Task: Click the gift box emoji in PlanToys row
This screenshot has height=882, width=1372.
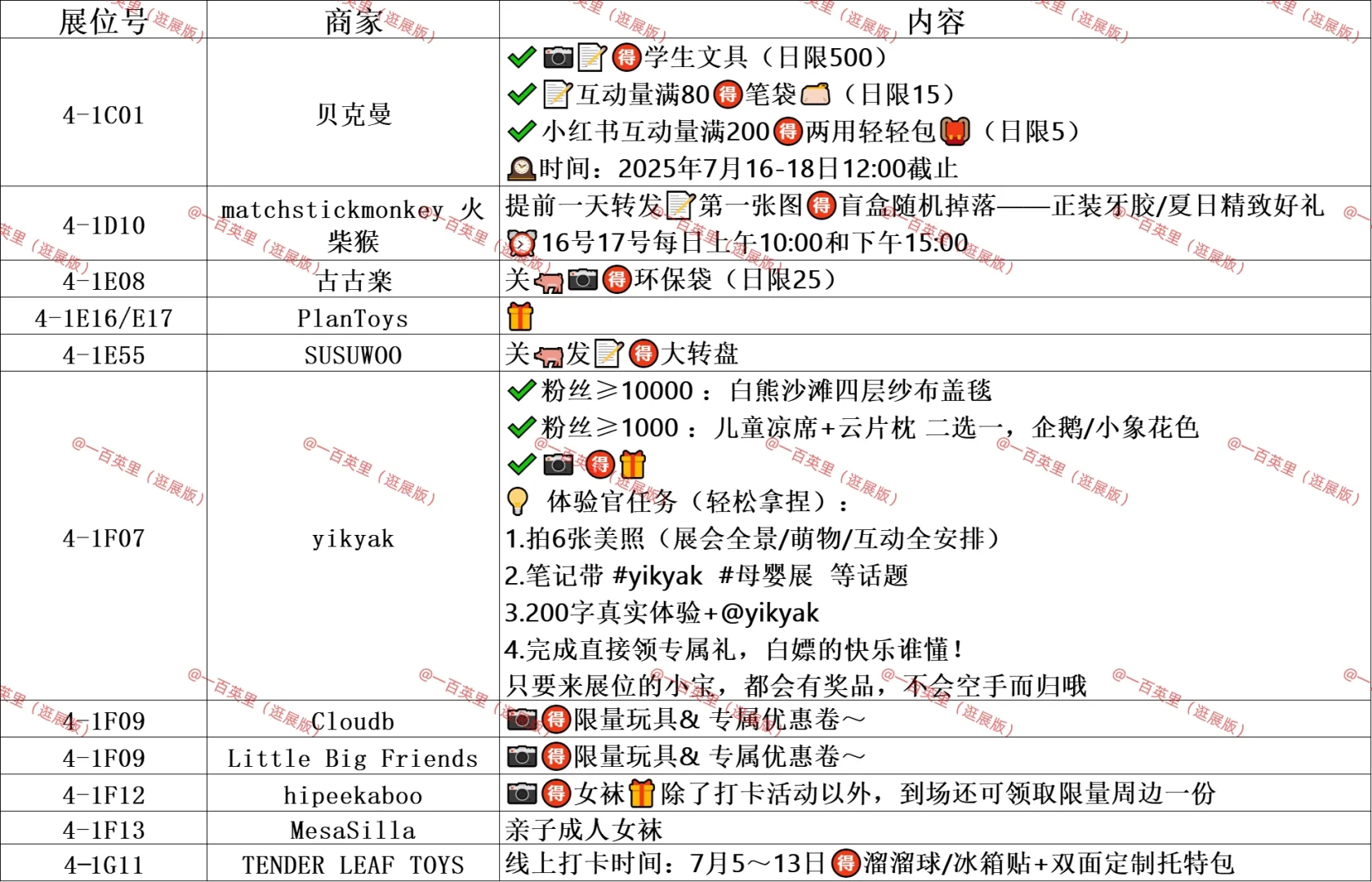Action: tap(520, 316)
